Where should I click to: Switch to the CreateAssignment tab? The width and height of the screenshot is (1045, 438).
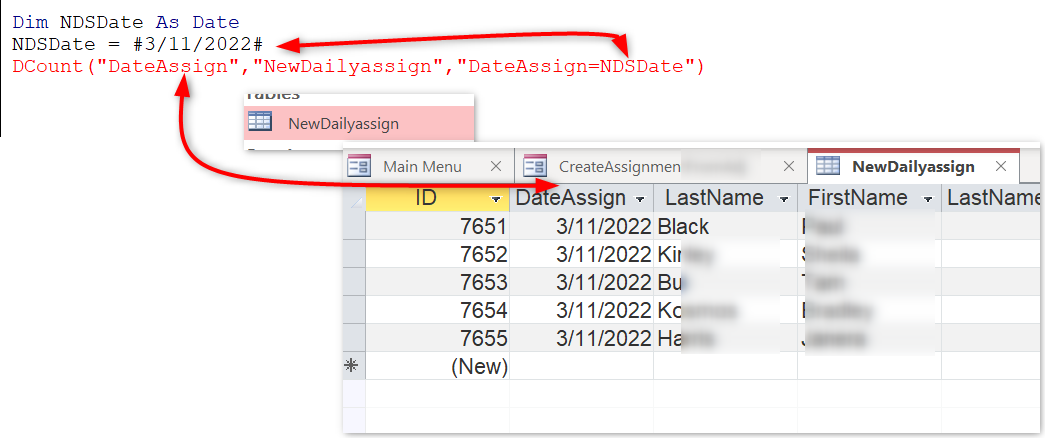coord(620,166)
